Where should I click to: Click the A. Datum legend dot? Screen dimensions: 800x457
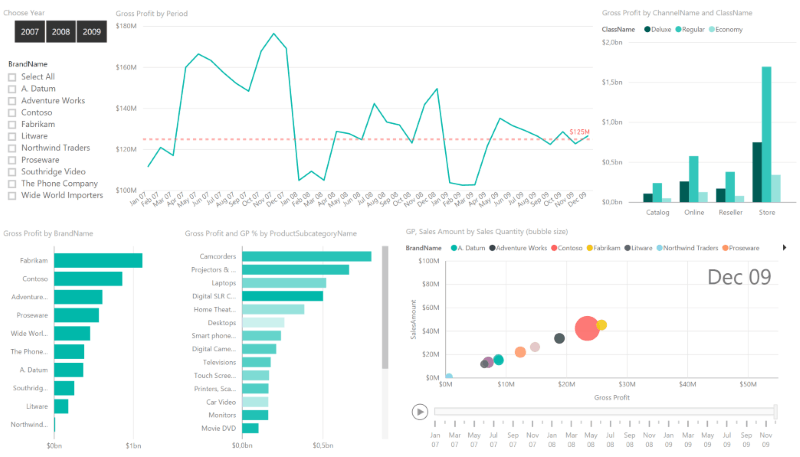[x=454, y=247]
